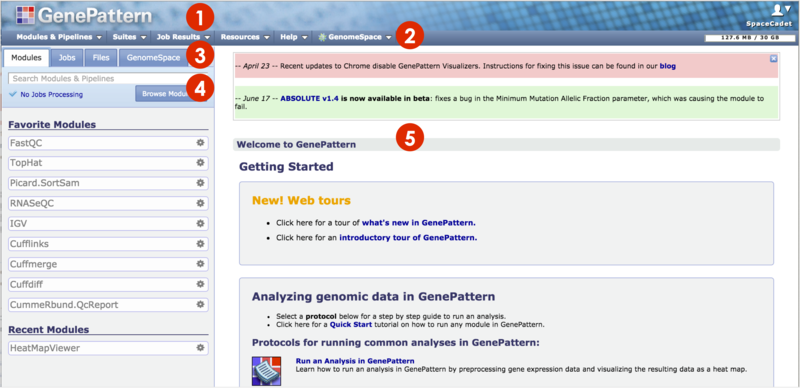This screenshot has height=388, width=800.
Task: Open the blog link in Chrome notice
Action: click(667, 66)
